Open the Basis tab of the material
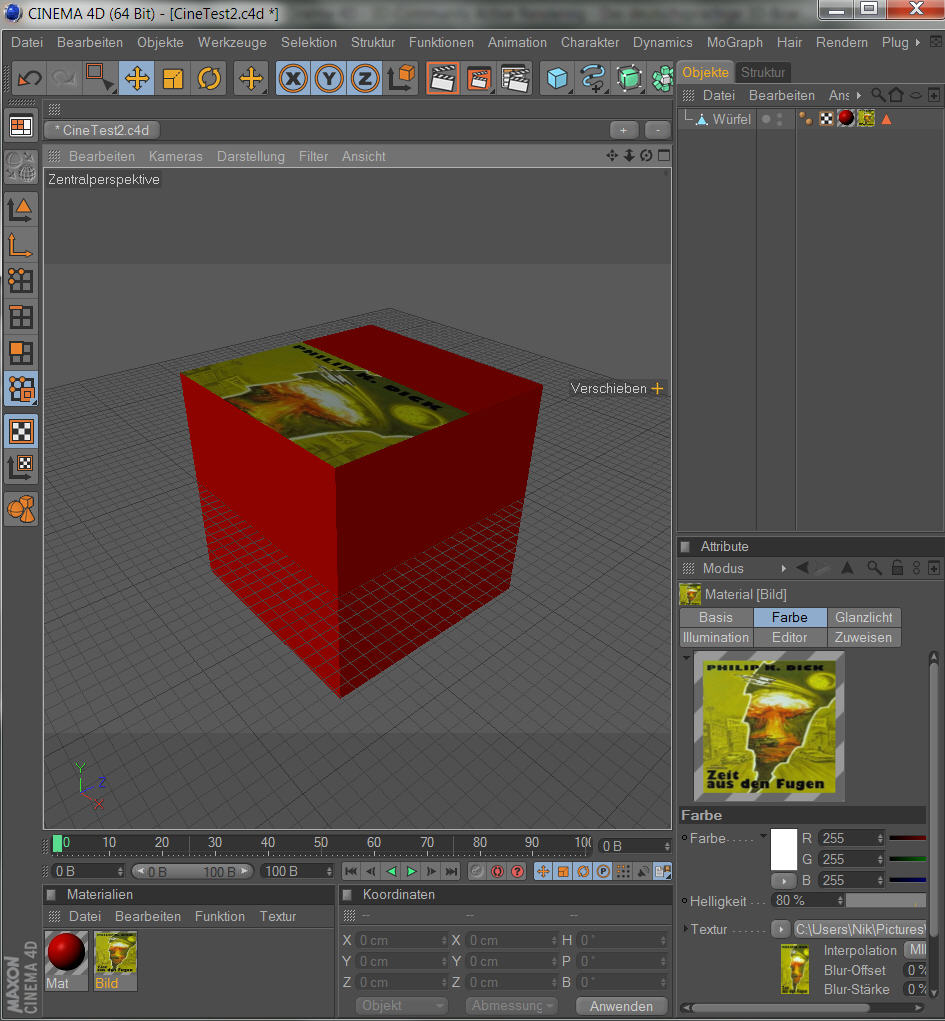This screenshot has width=945, height=1021. click(716, 617)
